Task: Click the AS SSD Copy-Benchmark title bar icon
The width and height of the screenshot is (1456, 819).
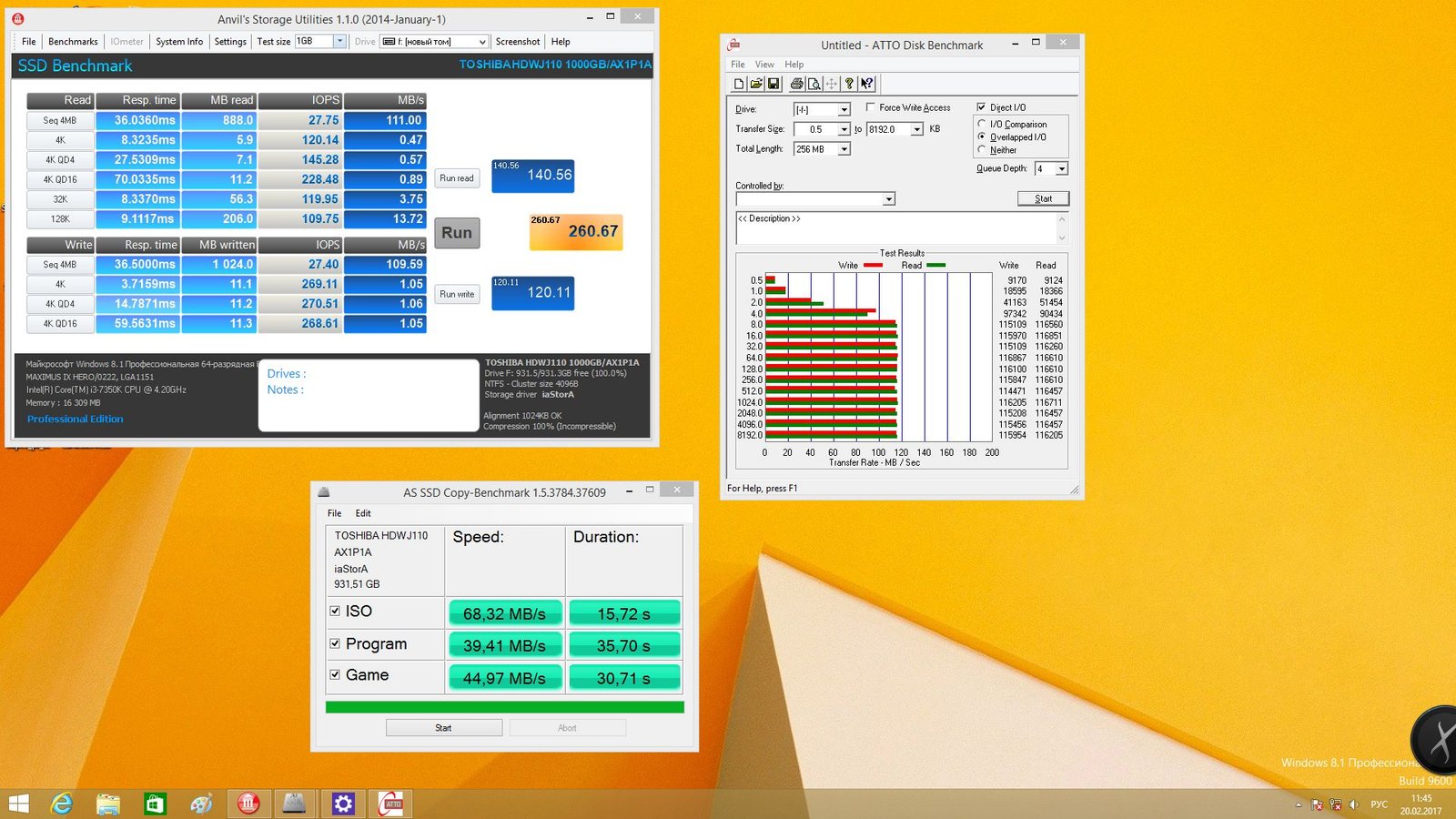Action: [x=324, y=492]
